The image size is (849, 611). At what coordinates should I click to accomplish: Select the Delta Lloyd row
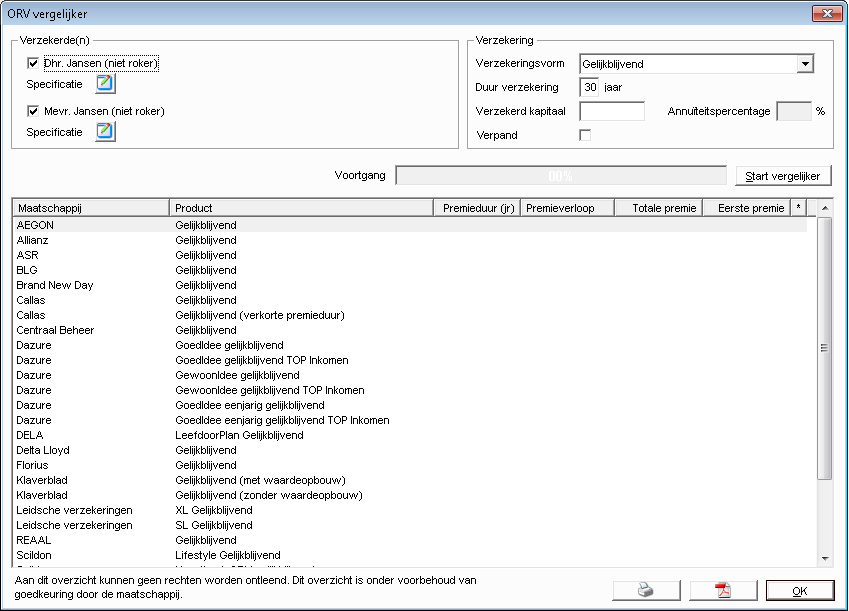pos(410,450)
